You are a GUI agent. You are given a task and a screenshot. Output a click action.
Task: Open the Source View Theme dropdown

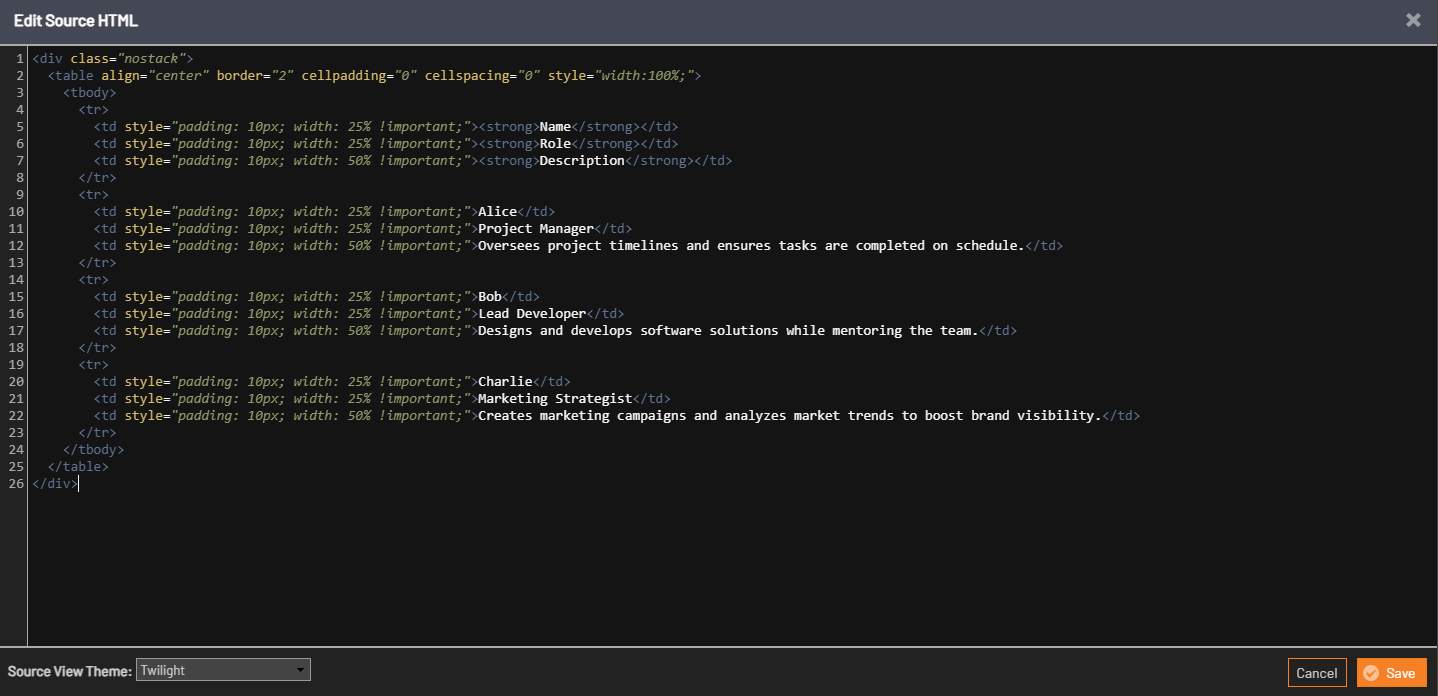coord(223,670)
